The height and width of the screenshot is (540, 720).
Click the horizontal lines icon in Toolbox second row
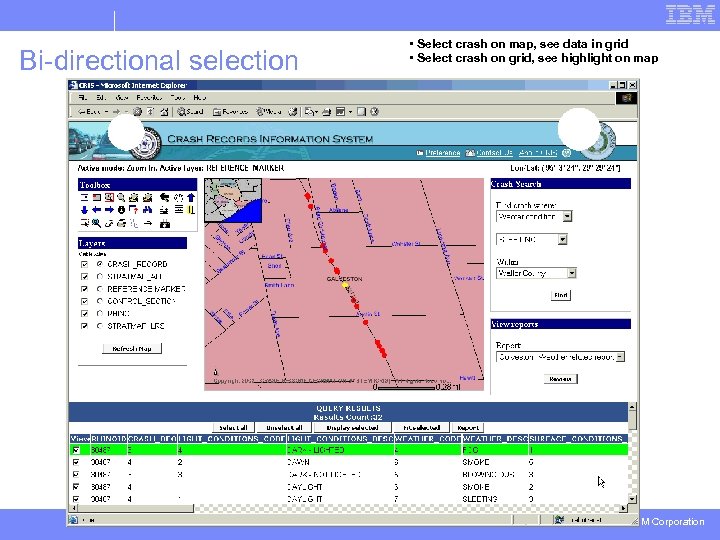[179, 210]
